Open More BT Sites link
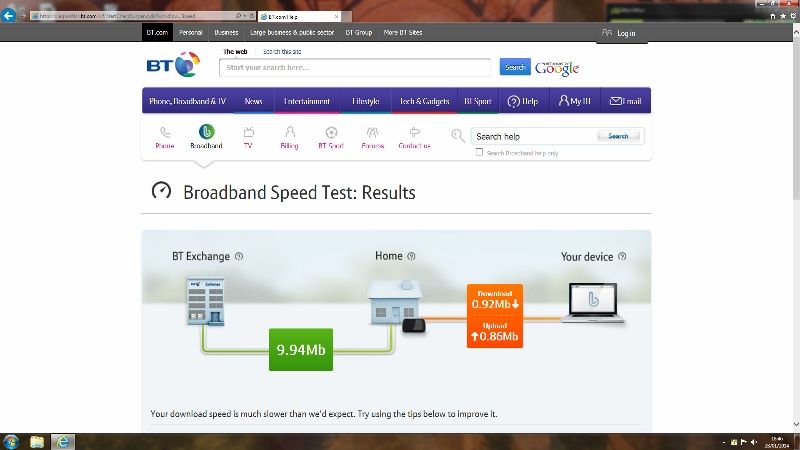 [x=403, y=32]
